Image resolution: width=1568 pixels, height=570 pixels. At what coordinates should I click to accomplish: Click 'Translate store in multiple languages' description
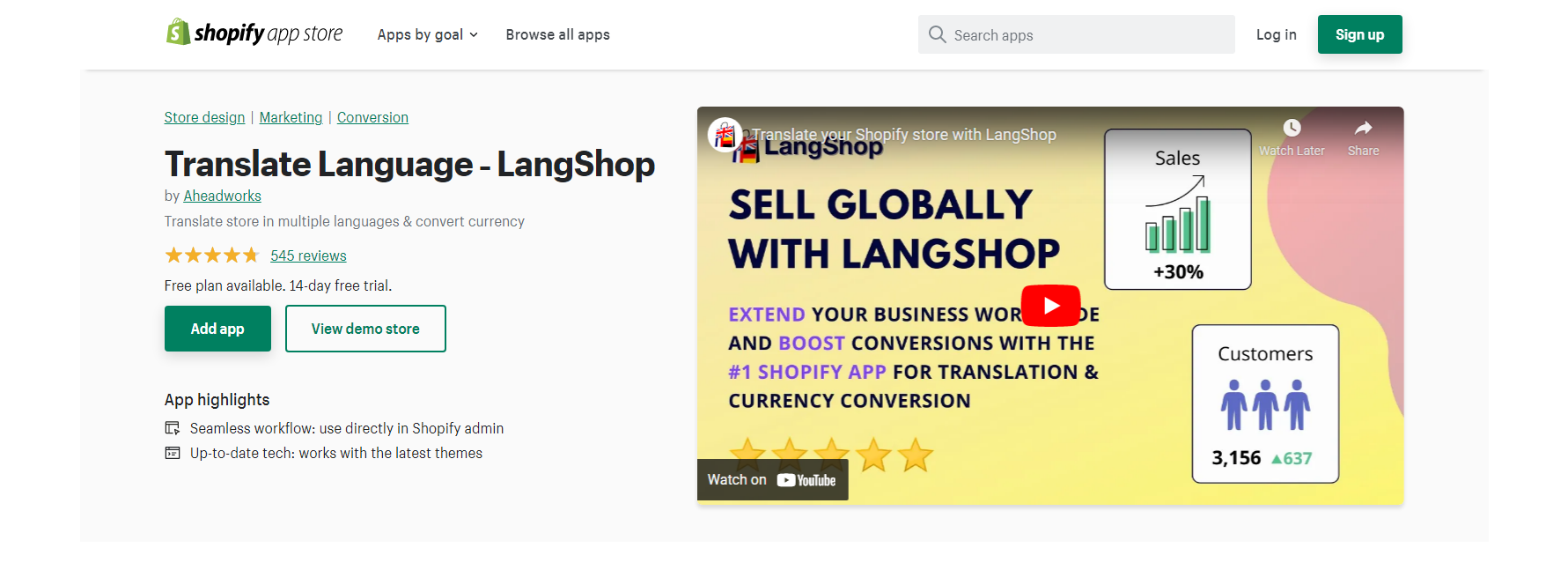[x=344, y=221]
